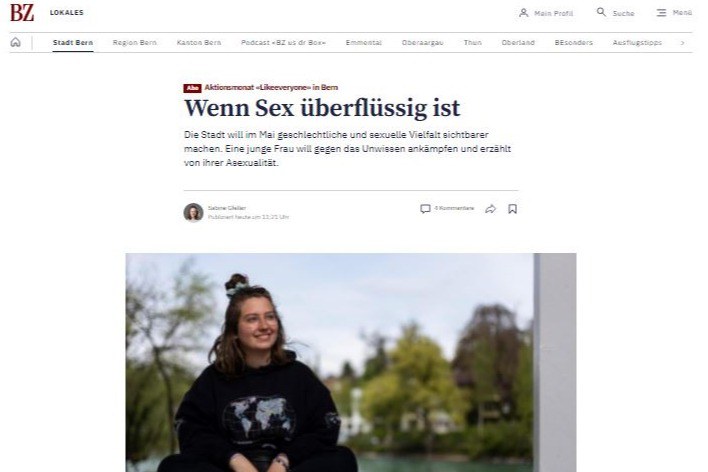Select the Oberaargau section
This screenshot has height=472, width=708.
coord(422,42)
